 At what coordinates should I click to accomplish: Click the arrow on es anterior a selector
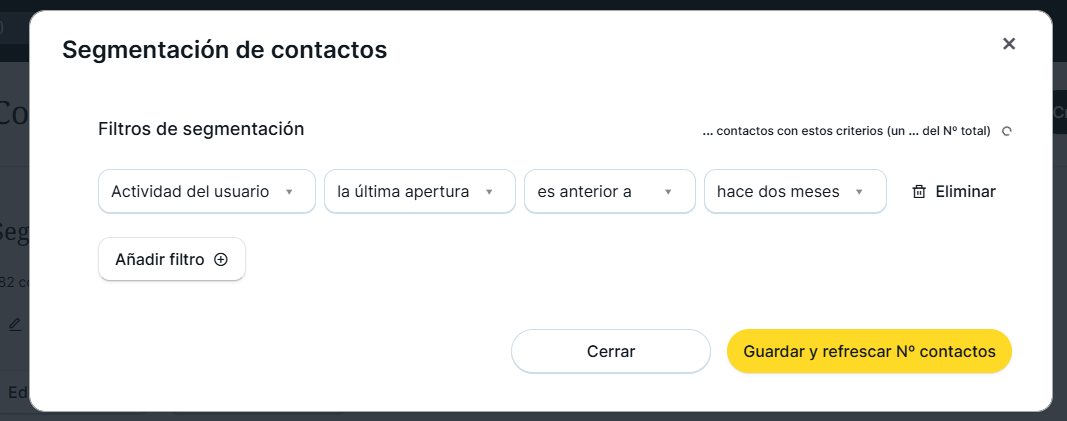pos(669,192)
